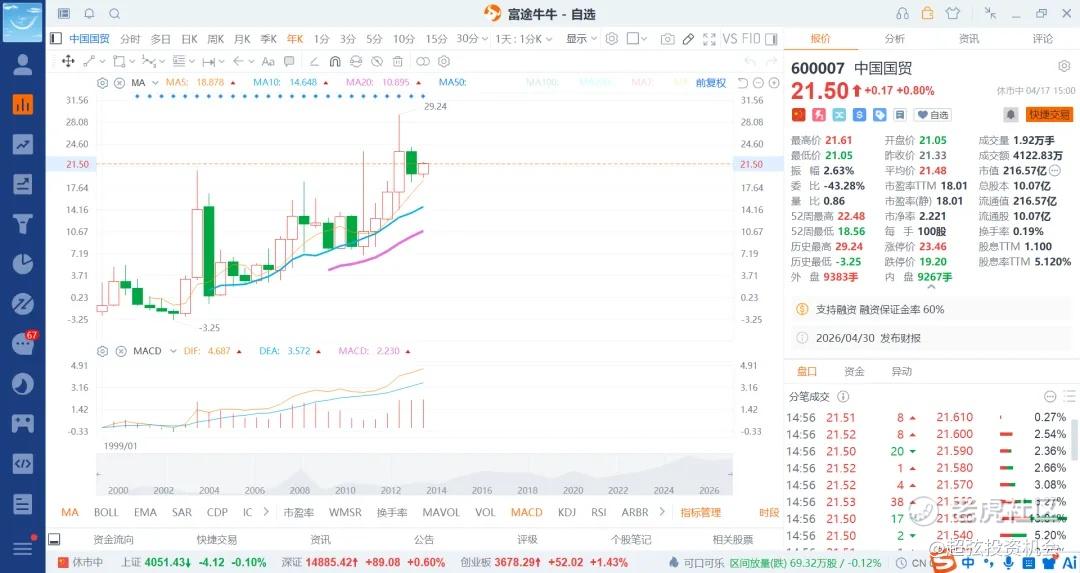Open the 30分 interval dropdown

tap(470, 39)
